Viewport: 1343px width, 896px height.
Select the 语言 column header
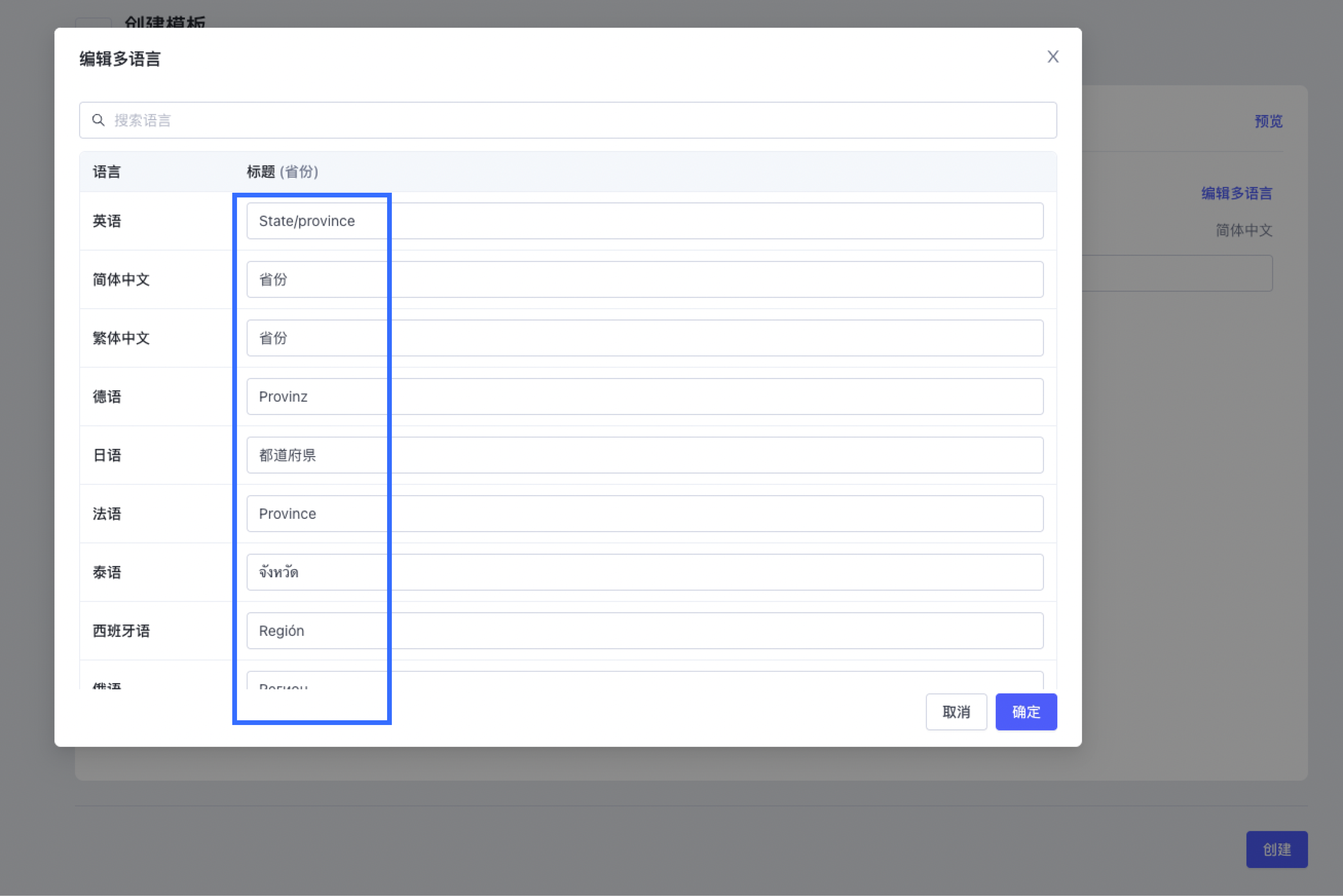tap(107, 171)
